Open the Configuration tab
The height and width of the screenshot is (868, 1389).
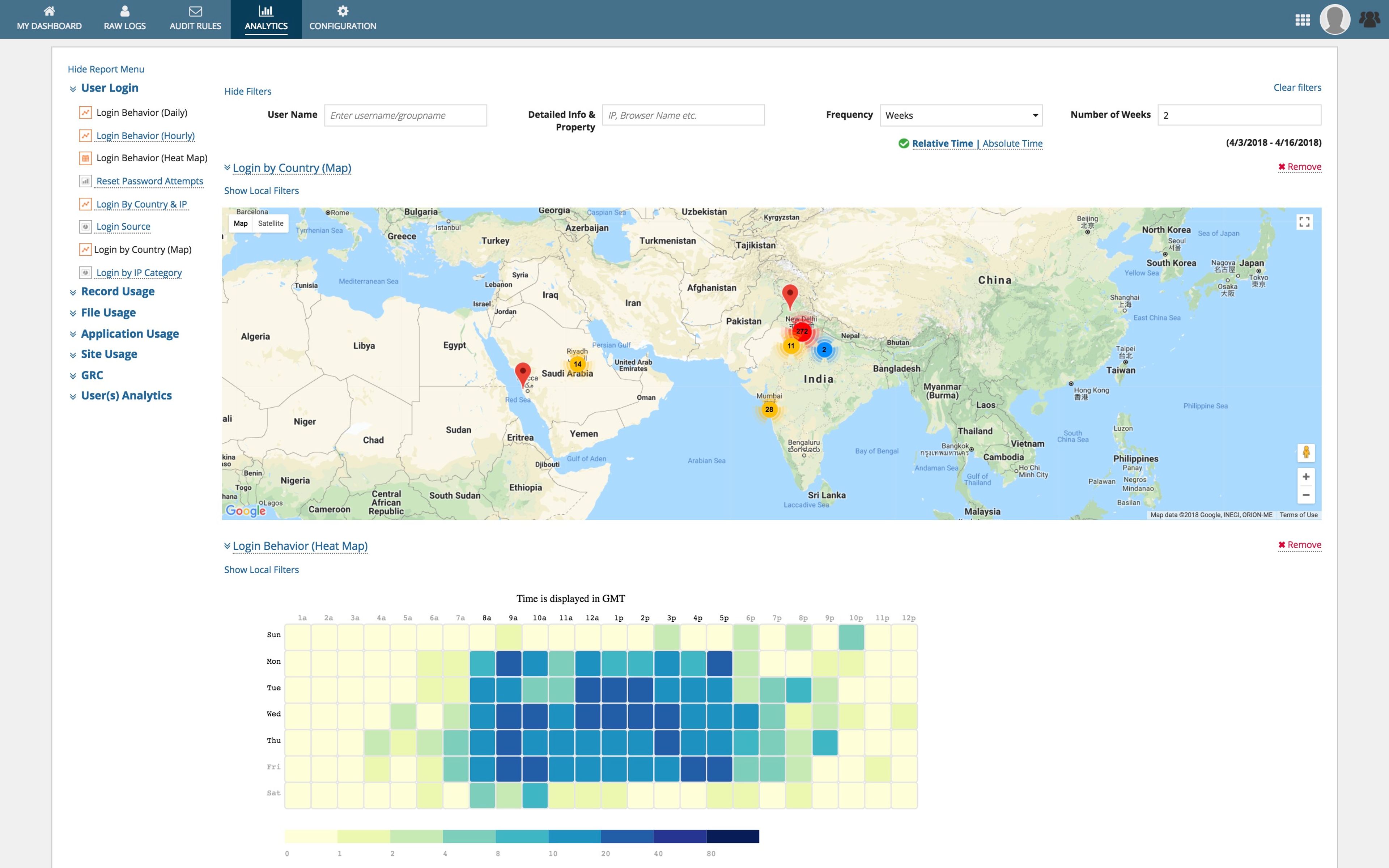point(343,19)
